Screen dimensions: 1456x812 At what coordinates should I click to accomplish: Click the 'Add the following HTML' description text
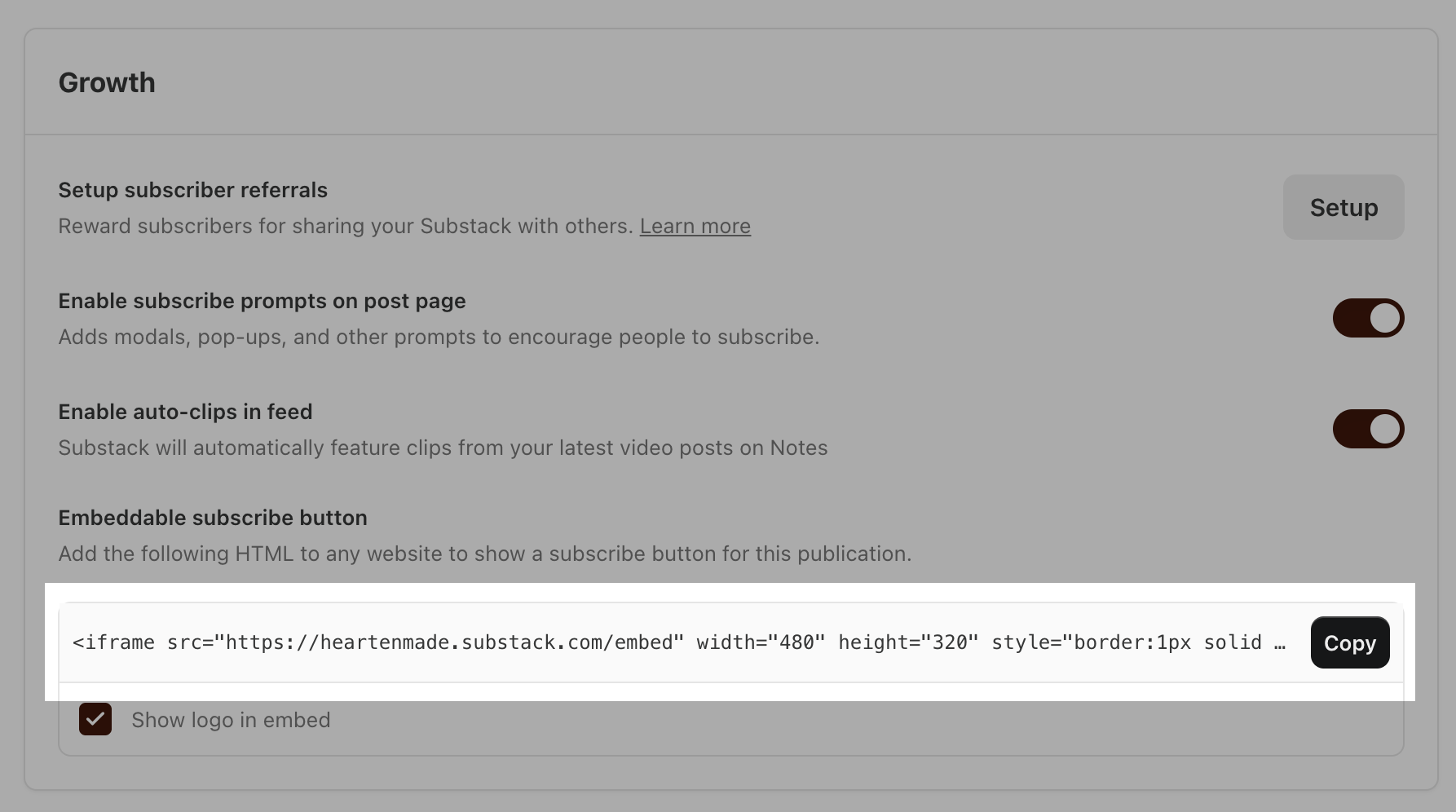pyautogui.click(x=485, y=554)
